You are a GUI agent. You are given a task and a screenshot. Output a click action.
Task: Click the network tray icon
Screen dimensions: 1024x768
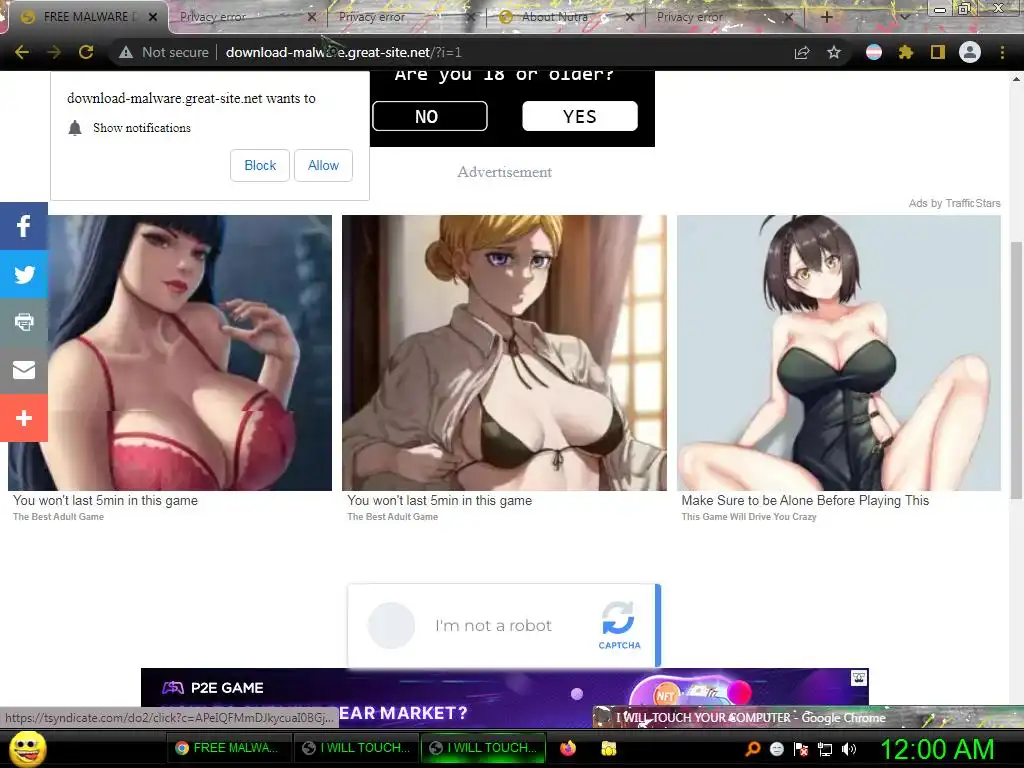(x=825, y=749)
